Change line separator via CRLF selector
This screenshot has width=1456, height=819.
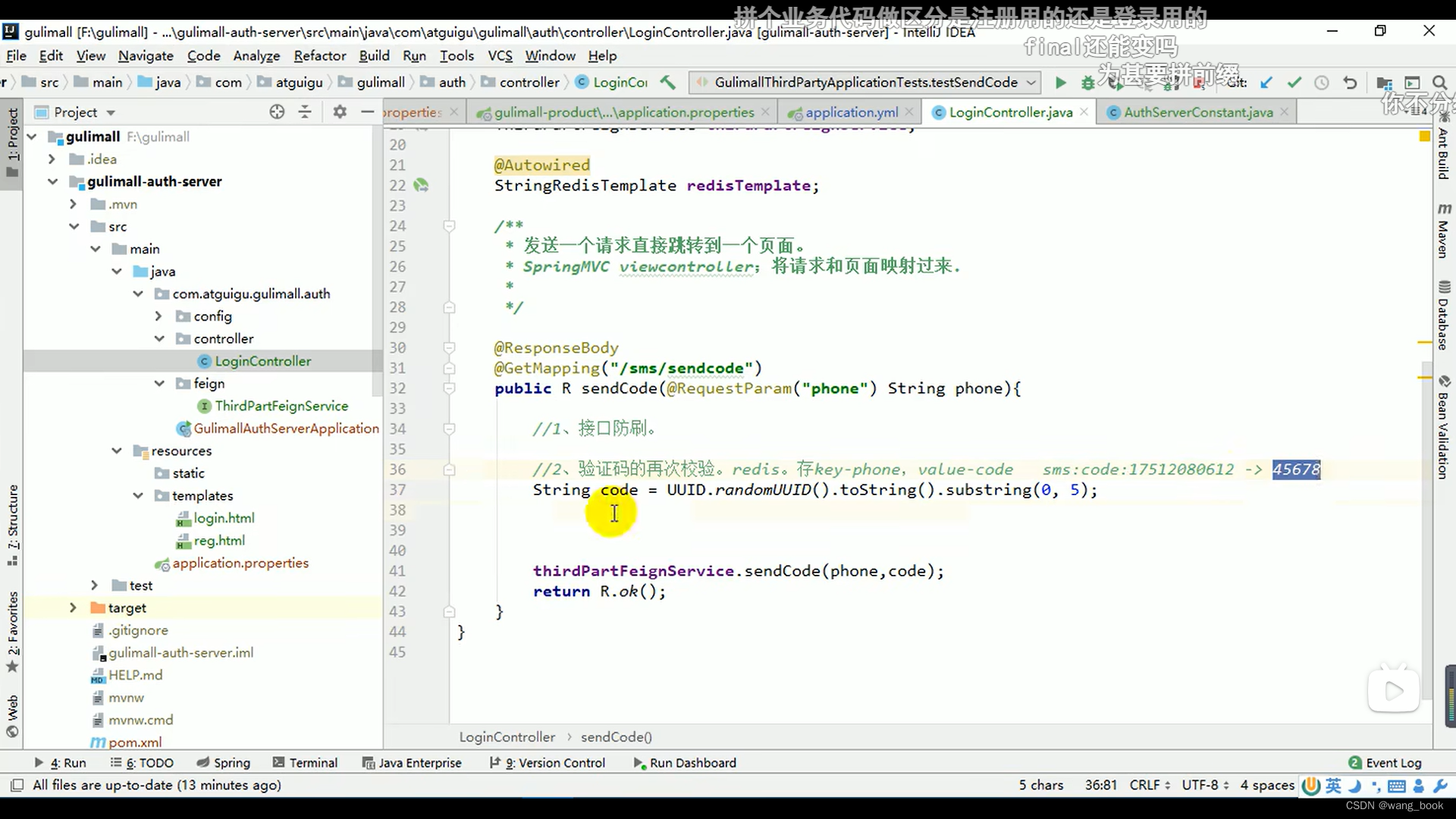[1150, 785]
